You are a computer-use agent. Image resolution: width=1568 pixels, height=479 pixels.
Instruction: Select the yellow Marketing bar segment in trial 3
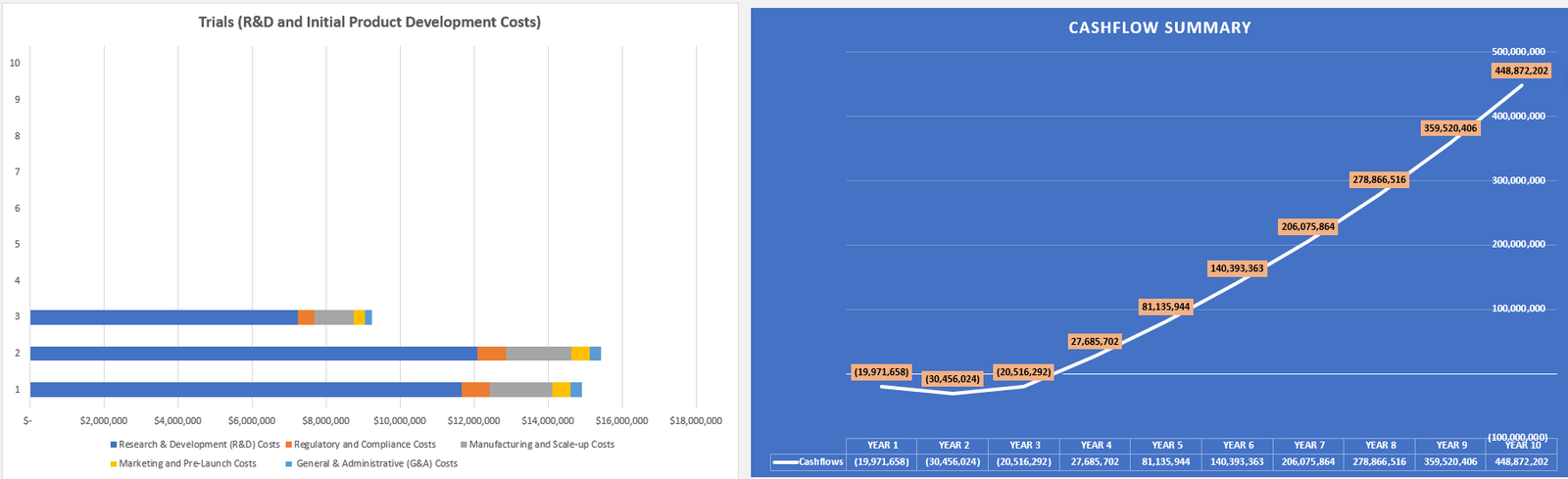[x=359, y=317]
